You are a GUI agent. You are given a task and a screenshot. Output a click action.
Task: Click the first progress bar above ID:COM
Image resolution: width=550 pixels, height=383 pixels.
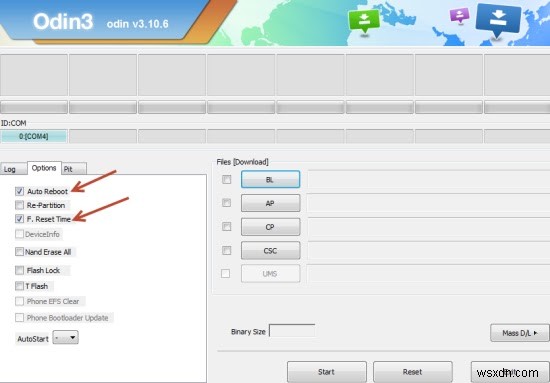point(34,107)
